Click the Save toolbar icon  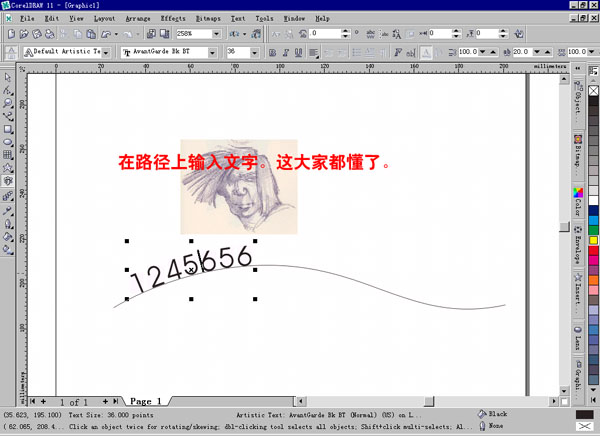point(37,34)
